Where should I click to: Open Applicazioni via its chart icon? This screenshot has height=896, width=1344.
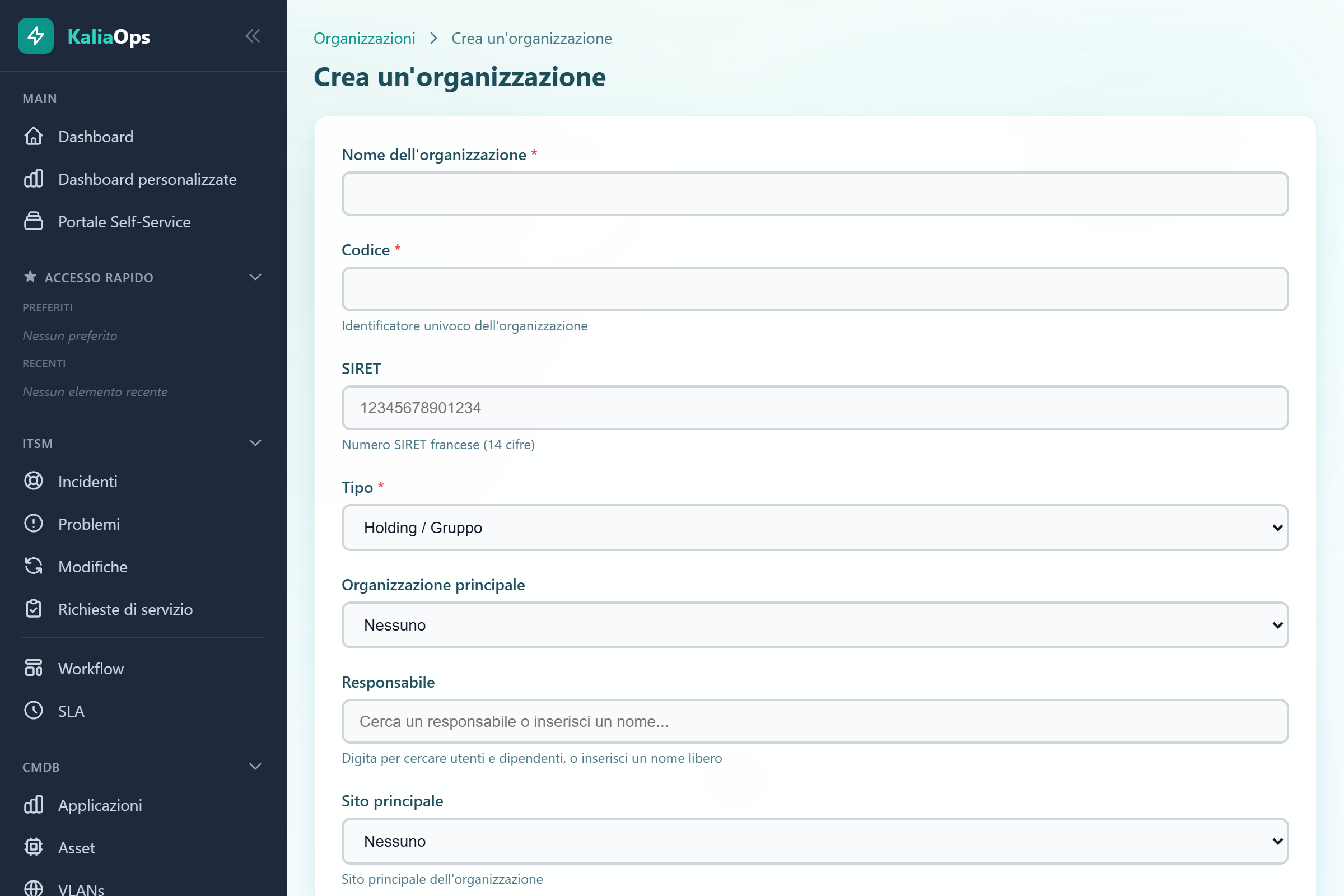[x=34, y=805]
